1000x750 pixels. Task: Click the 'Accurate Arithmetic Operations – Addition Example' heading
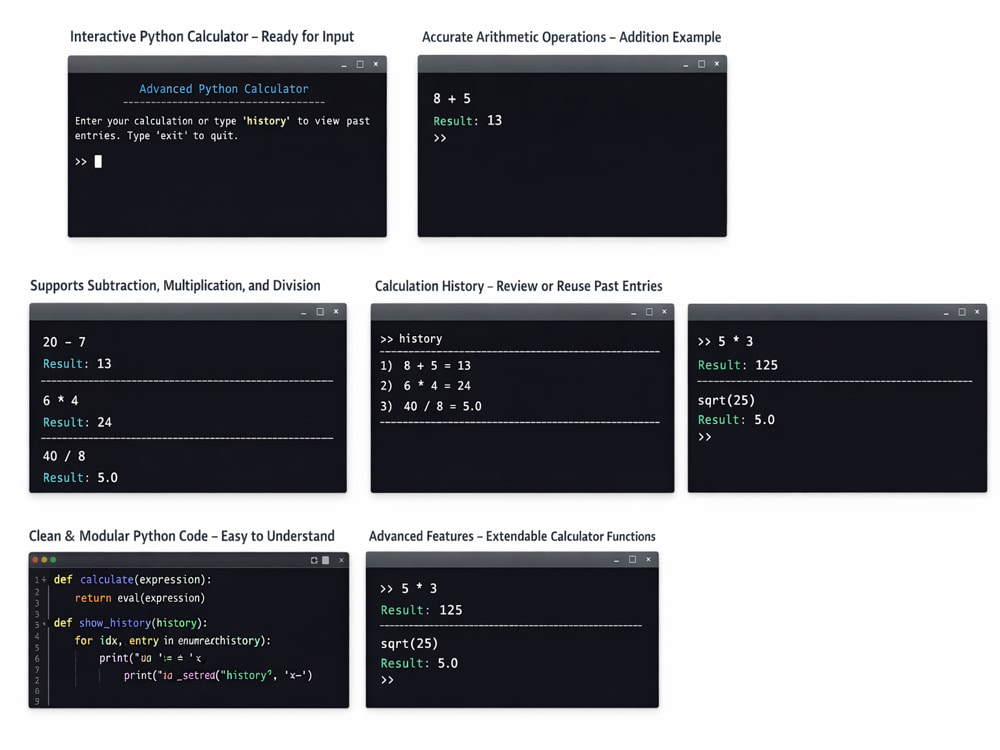coord(571,37)
